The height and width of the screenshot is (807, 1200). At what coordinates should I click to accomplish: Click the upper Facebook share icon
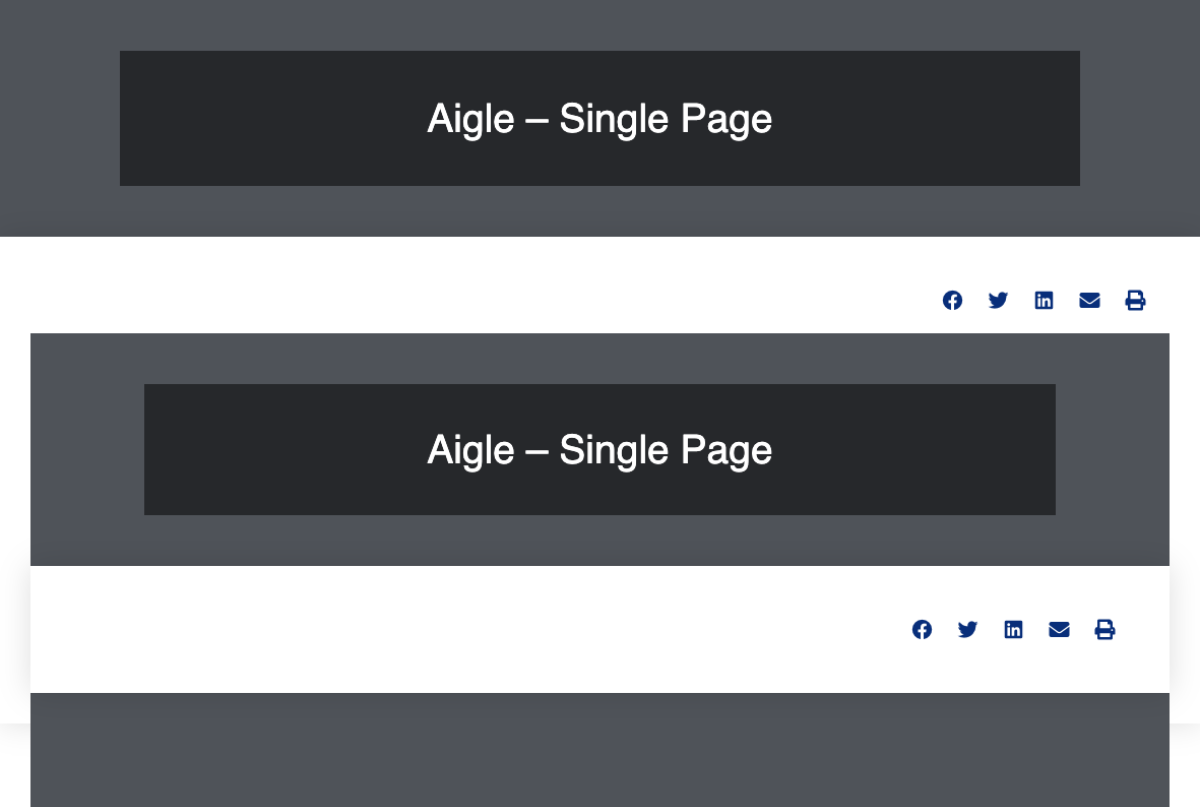pyautogui.click(x=952, y=300)
